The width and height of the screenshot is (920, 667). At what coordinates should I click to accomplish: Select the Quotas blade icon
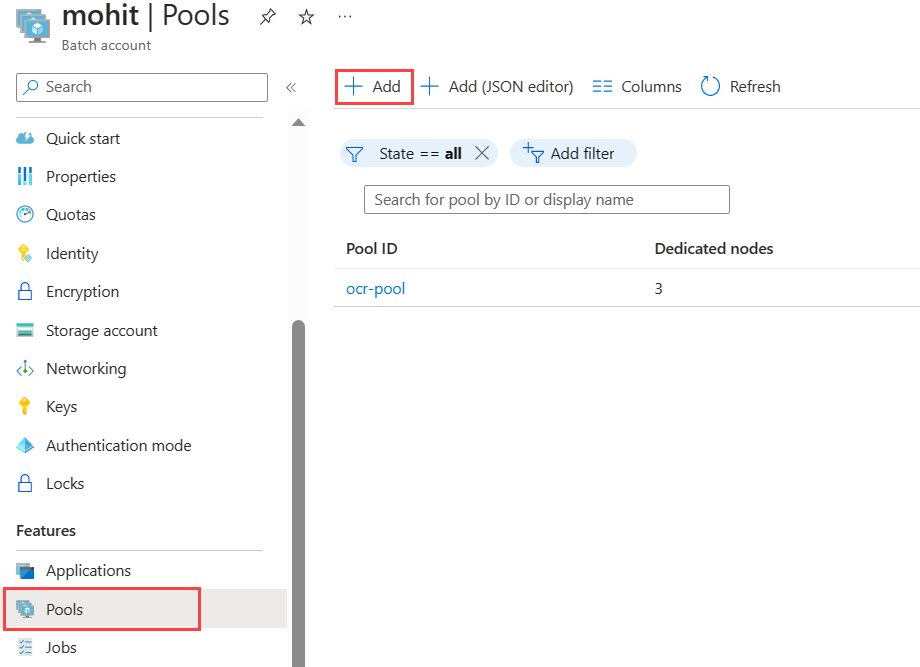25,214
